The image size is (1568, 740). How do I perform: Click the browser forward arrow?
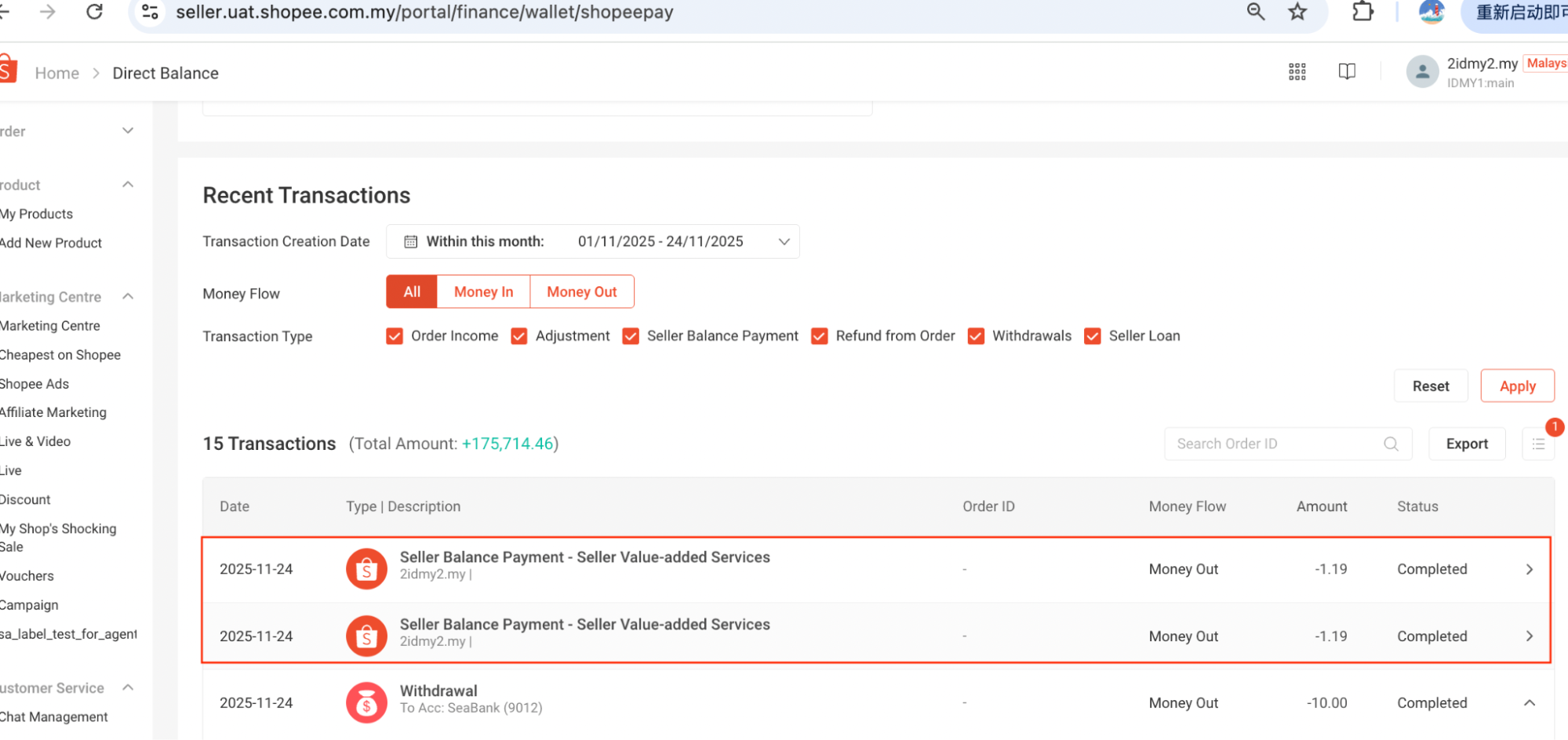(47, 12)
